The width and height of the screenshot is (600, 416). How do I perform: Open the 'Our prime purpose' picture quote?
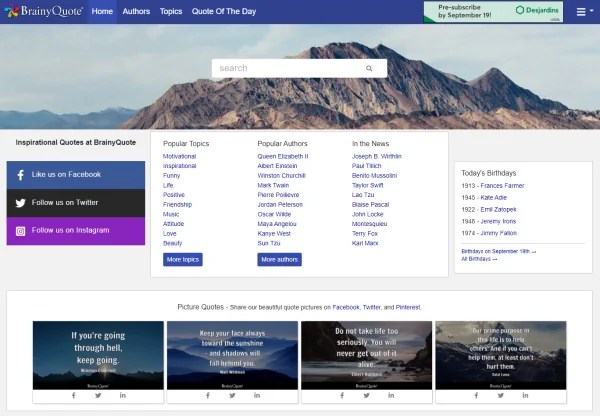click(501, 355)
